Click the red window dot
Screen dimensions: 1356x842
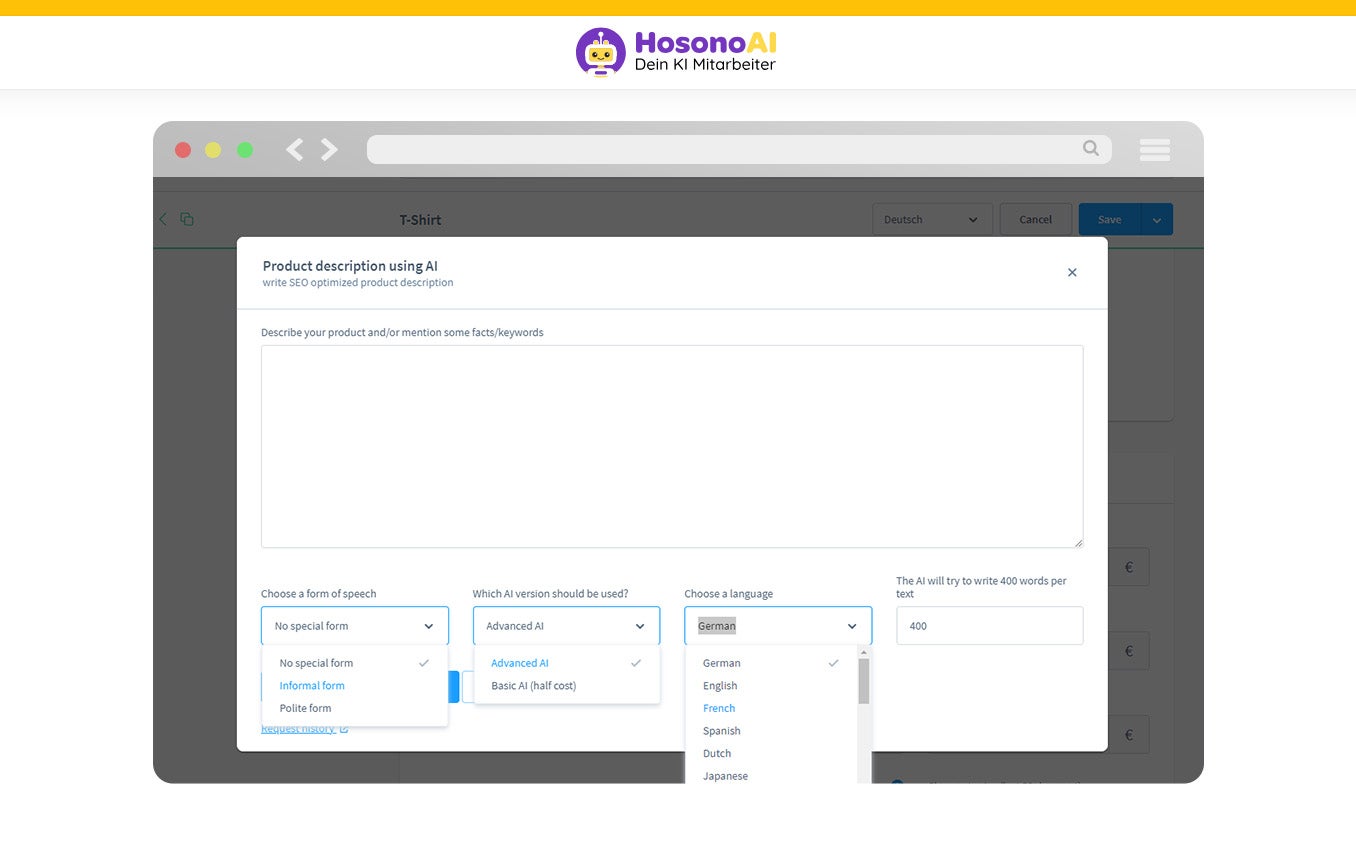[x=183, y=150]
